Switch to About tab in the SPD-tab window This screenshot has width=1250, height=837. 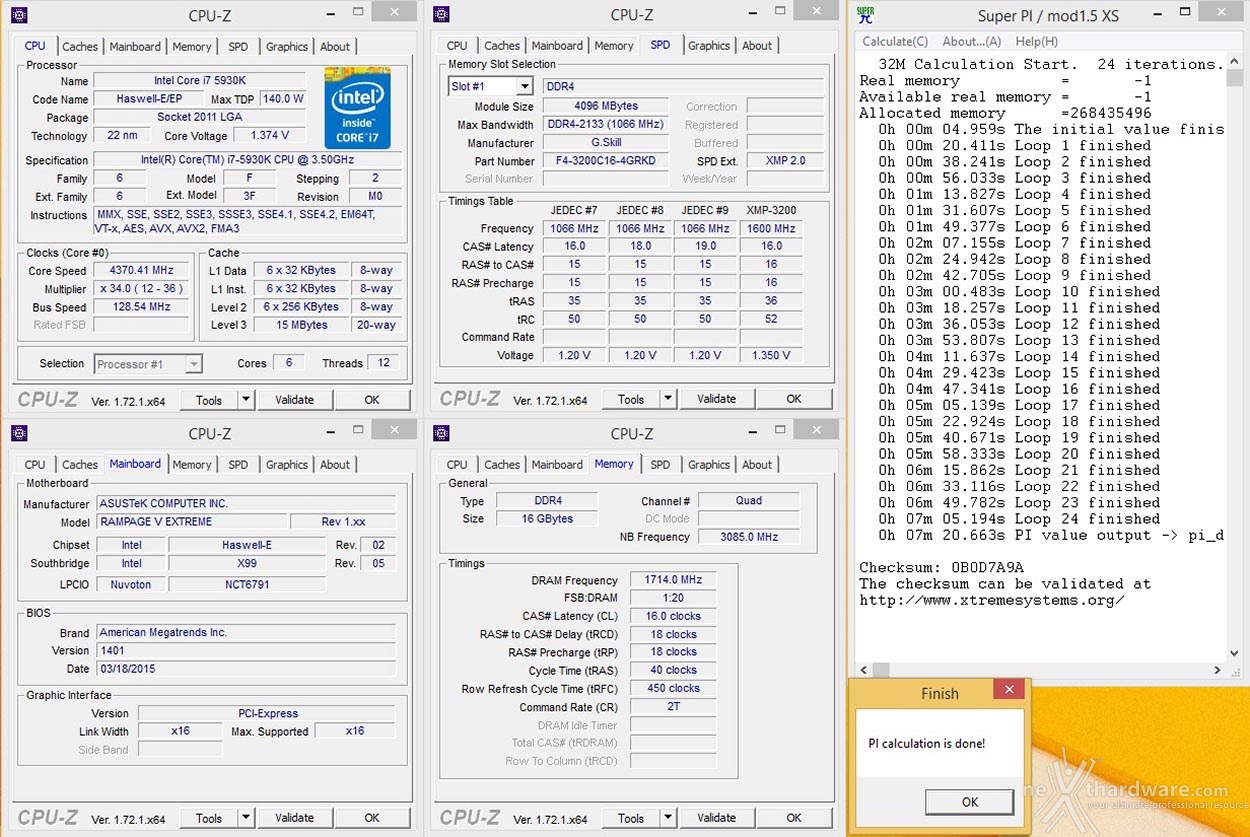click(757, 46)
